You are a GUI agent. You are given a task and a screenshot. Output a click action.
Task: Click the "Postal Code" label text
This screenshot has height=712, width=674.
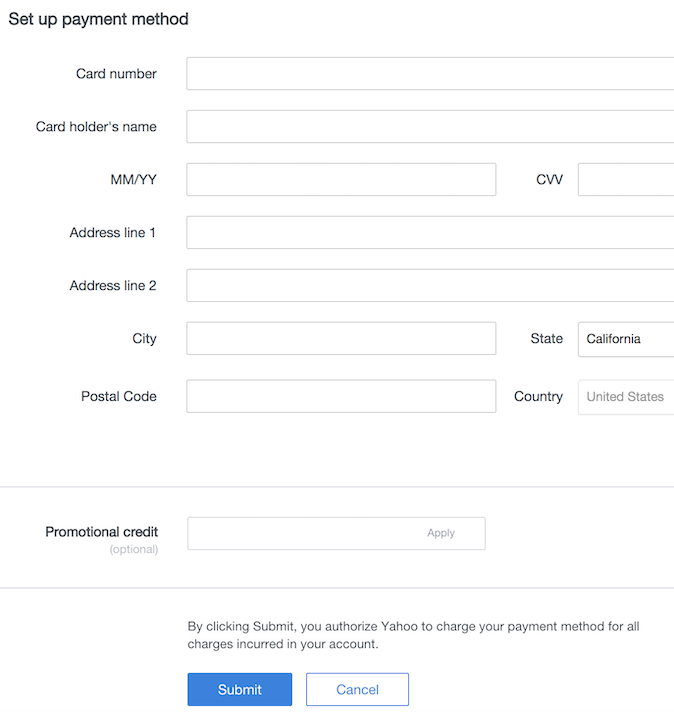point(119,397)
